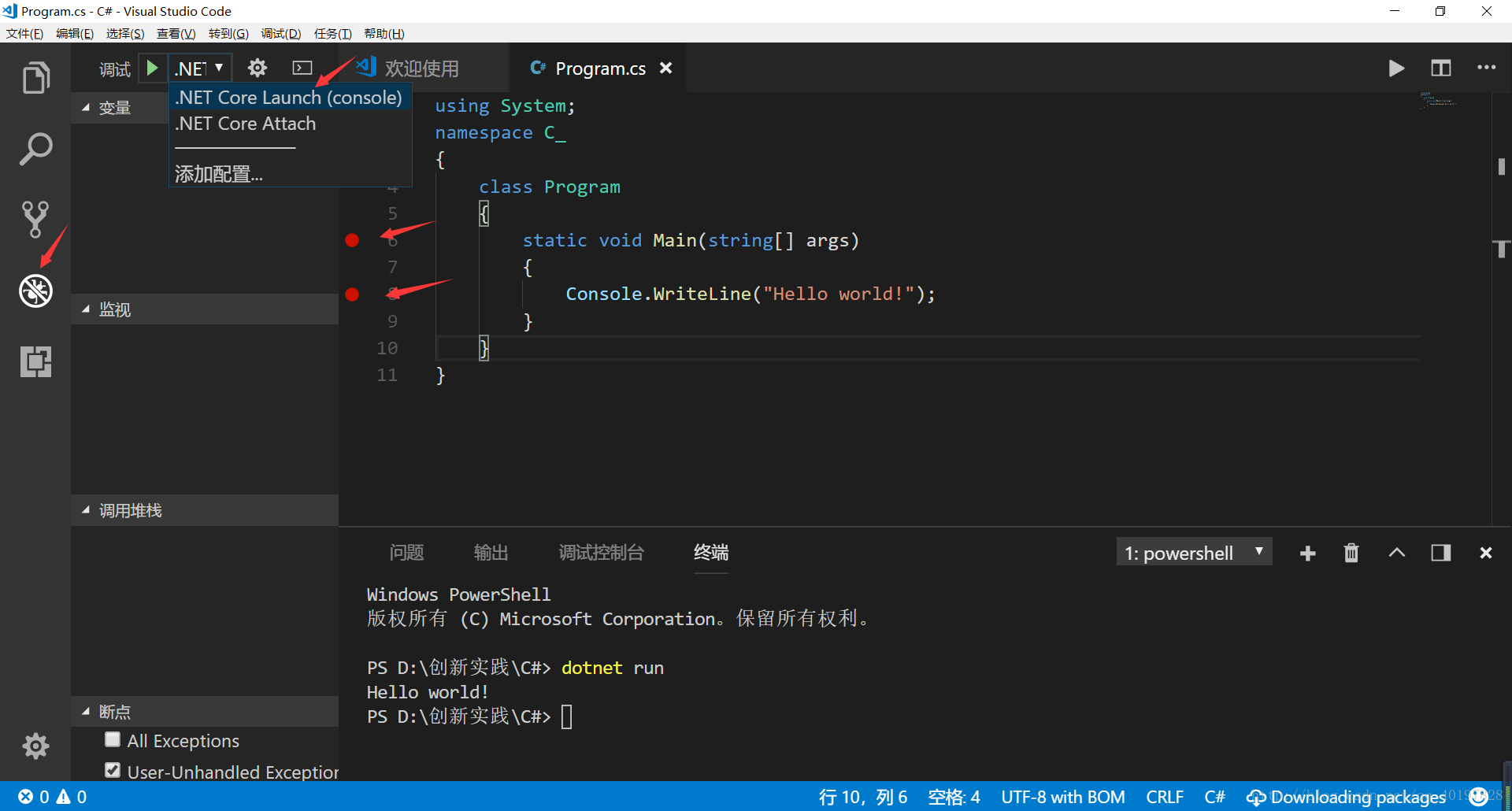
Task: Switch to the 欢迎使用 tab
Action: point(422,68)
